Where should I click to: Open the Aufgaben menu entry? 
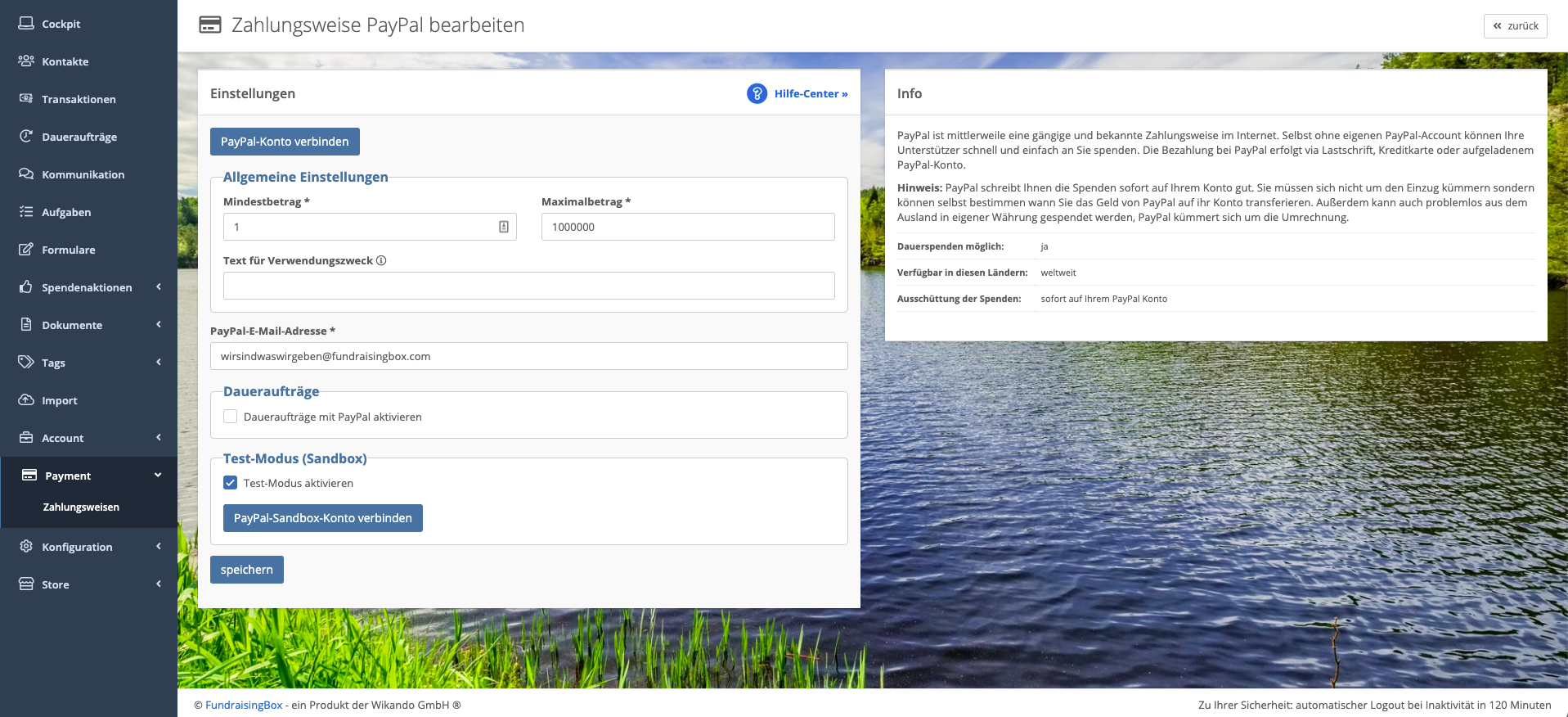click(88, 212)
